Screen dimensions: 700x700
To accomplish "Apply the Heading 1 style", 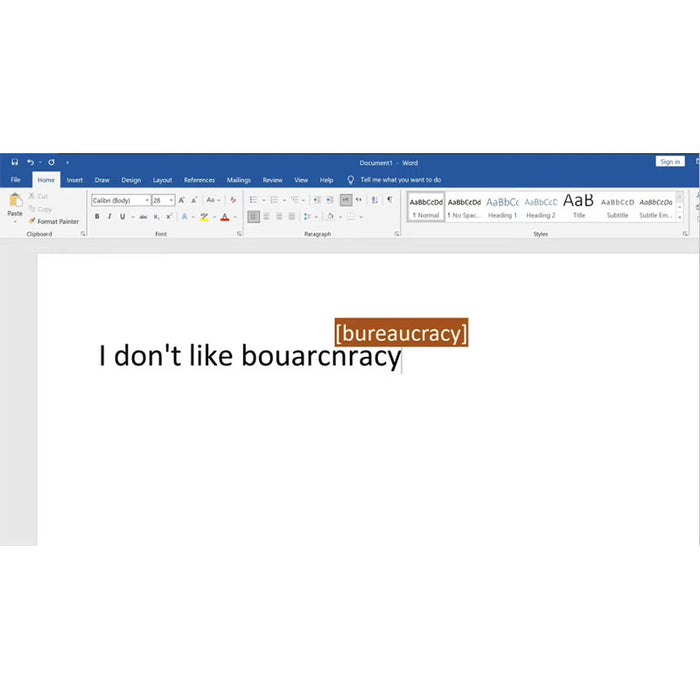I will tap(502, 206).
